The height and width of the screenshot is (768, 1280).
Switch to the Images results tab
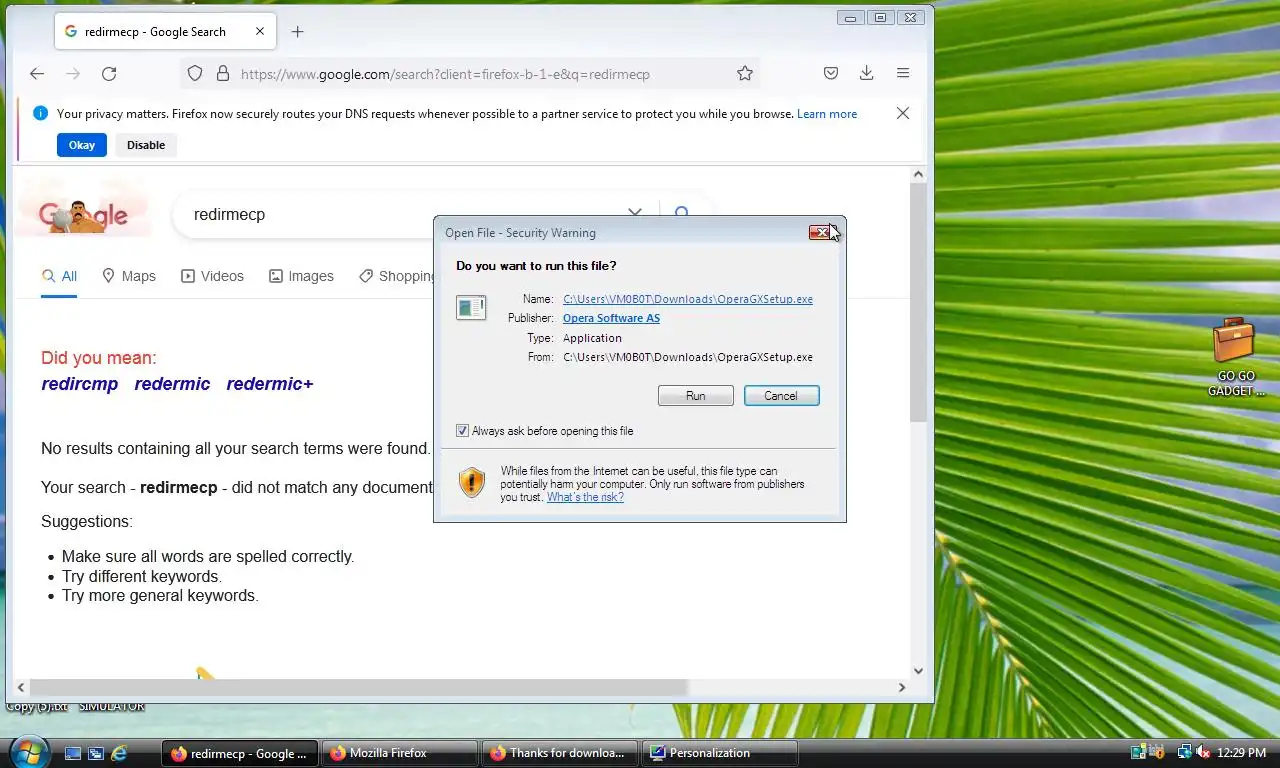301,276
